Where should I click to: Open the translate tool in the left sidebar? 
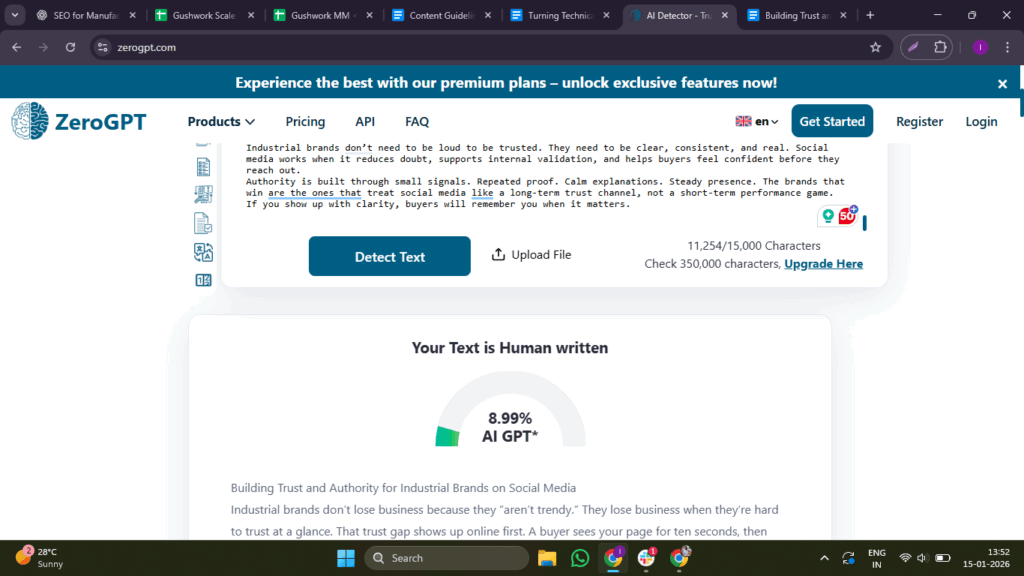203,252
